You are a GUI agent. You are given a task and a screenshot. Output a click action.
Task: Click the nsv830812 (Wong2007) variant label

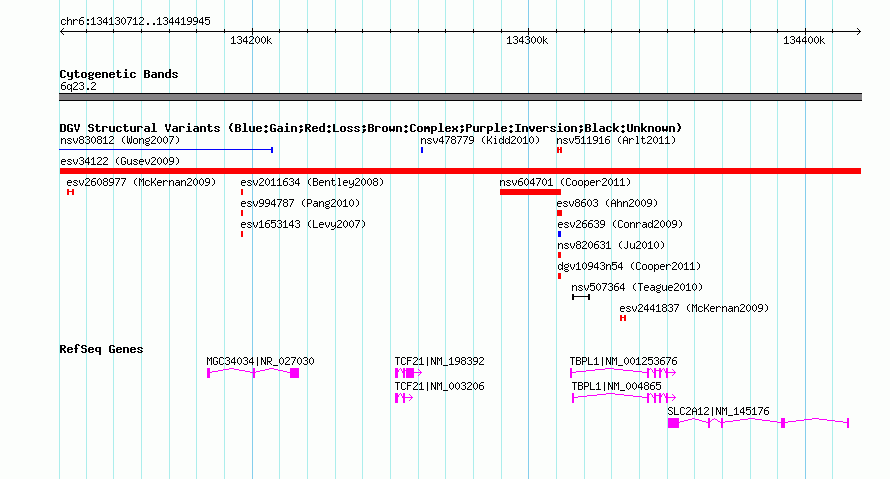pos(120,140)
